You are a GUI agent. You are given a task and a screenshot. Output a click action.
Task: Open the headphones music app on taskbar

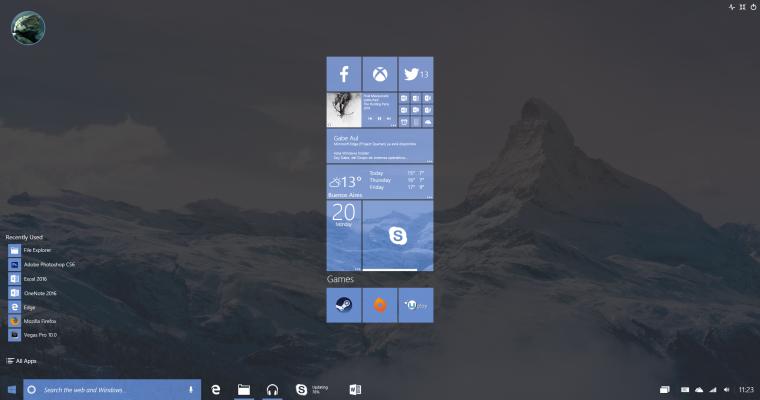coord(272,390)
